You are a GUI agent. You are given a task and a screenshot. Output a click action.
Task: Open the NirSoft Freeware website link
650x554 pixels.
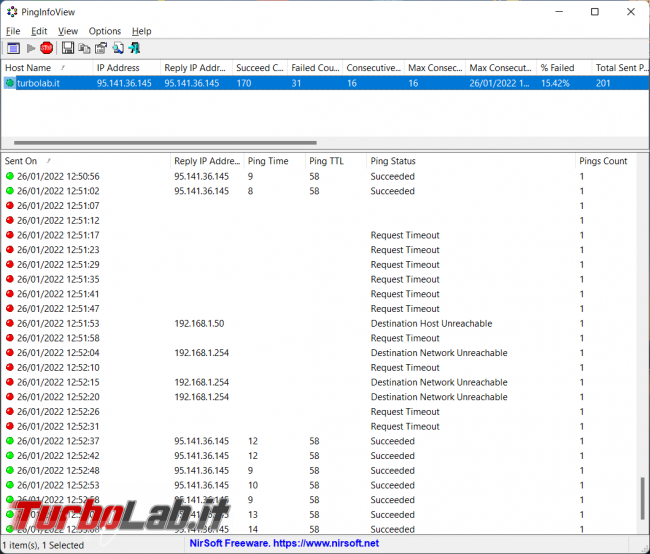click(284, 543)
